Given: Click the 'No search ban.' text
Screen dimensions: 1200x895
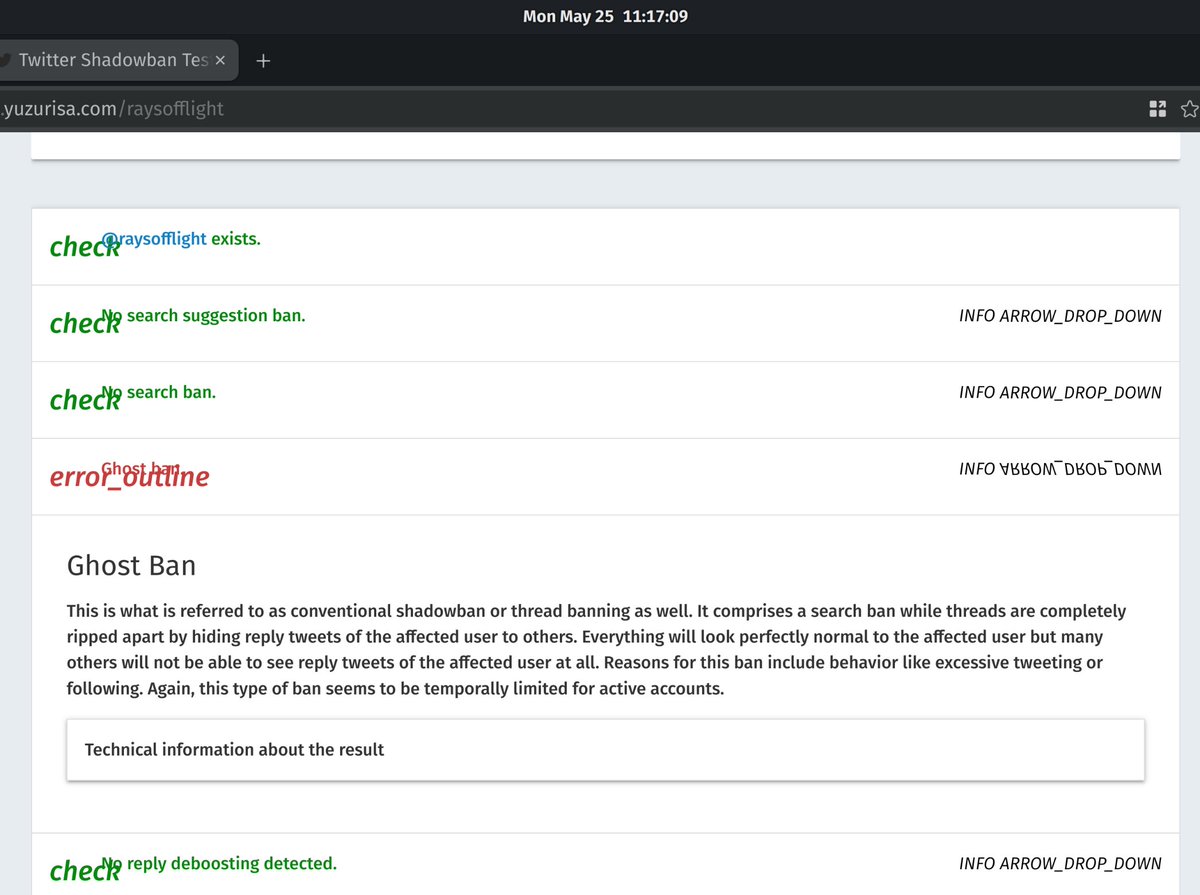Looking at the screenshot, I should click(x=160, y=392).
